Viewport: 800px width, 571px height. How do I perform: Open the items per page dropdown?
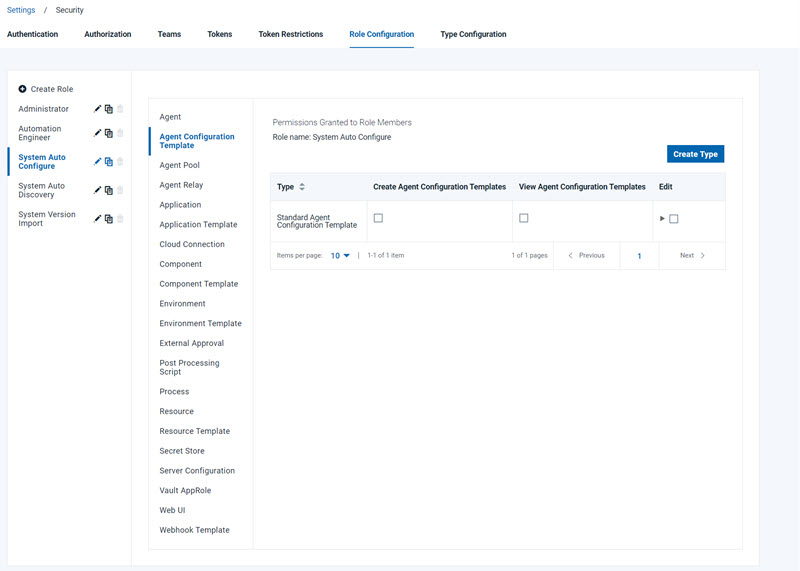(x=341, y=256)
